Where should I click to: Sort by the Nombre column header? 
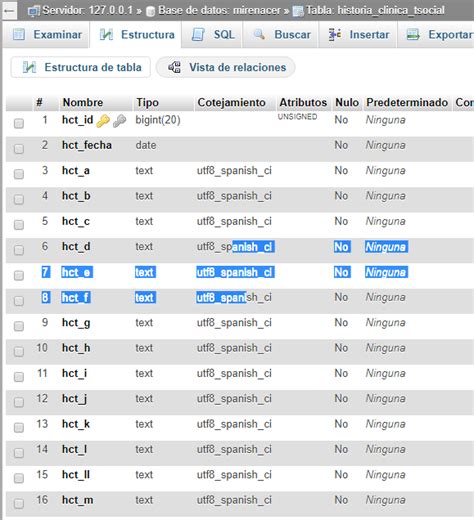(x=83, y=102)
